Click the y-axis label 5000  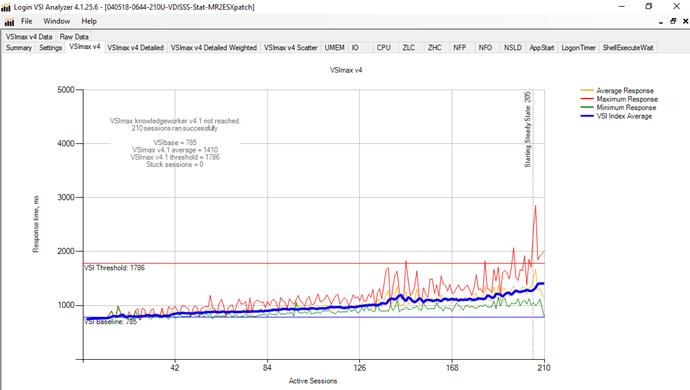tap(66, 90)
